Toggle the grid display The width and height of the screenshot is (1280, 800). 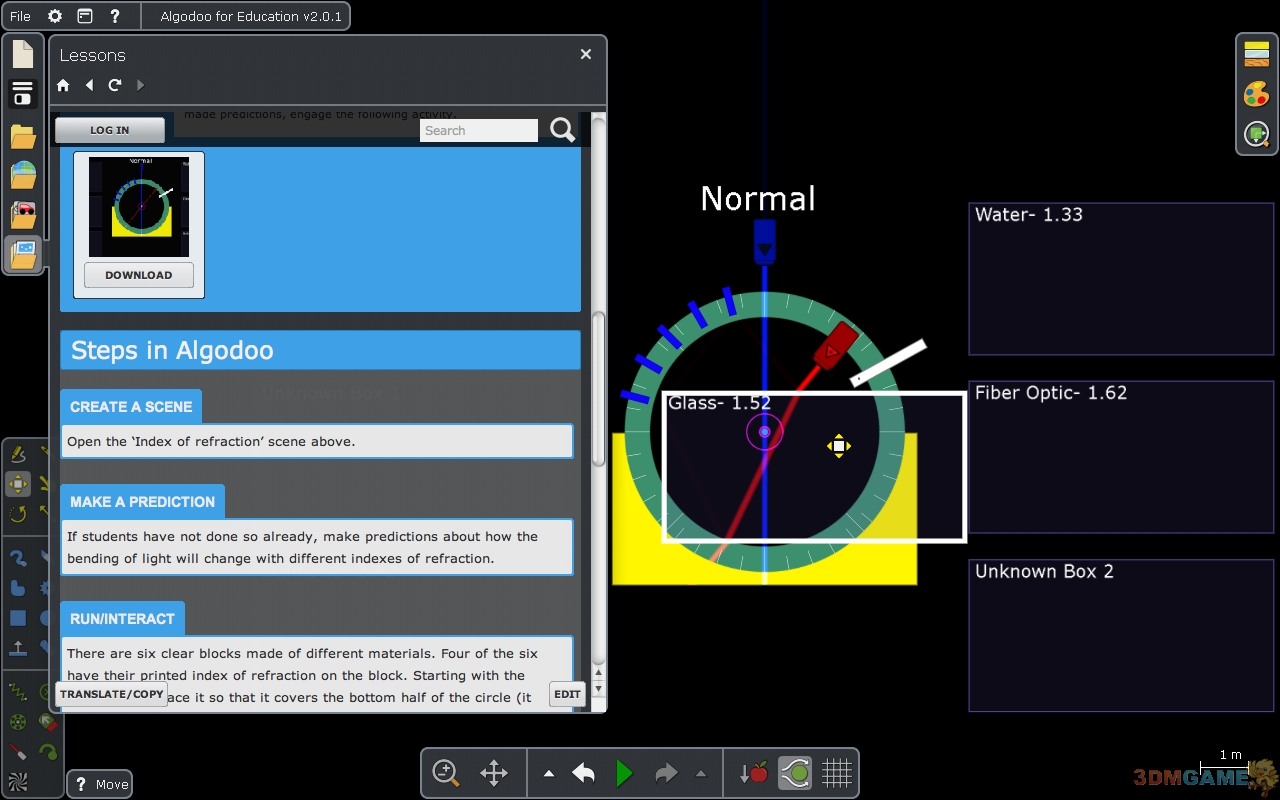pyautogui.click(x=836, y=773)
